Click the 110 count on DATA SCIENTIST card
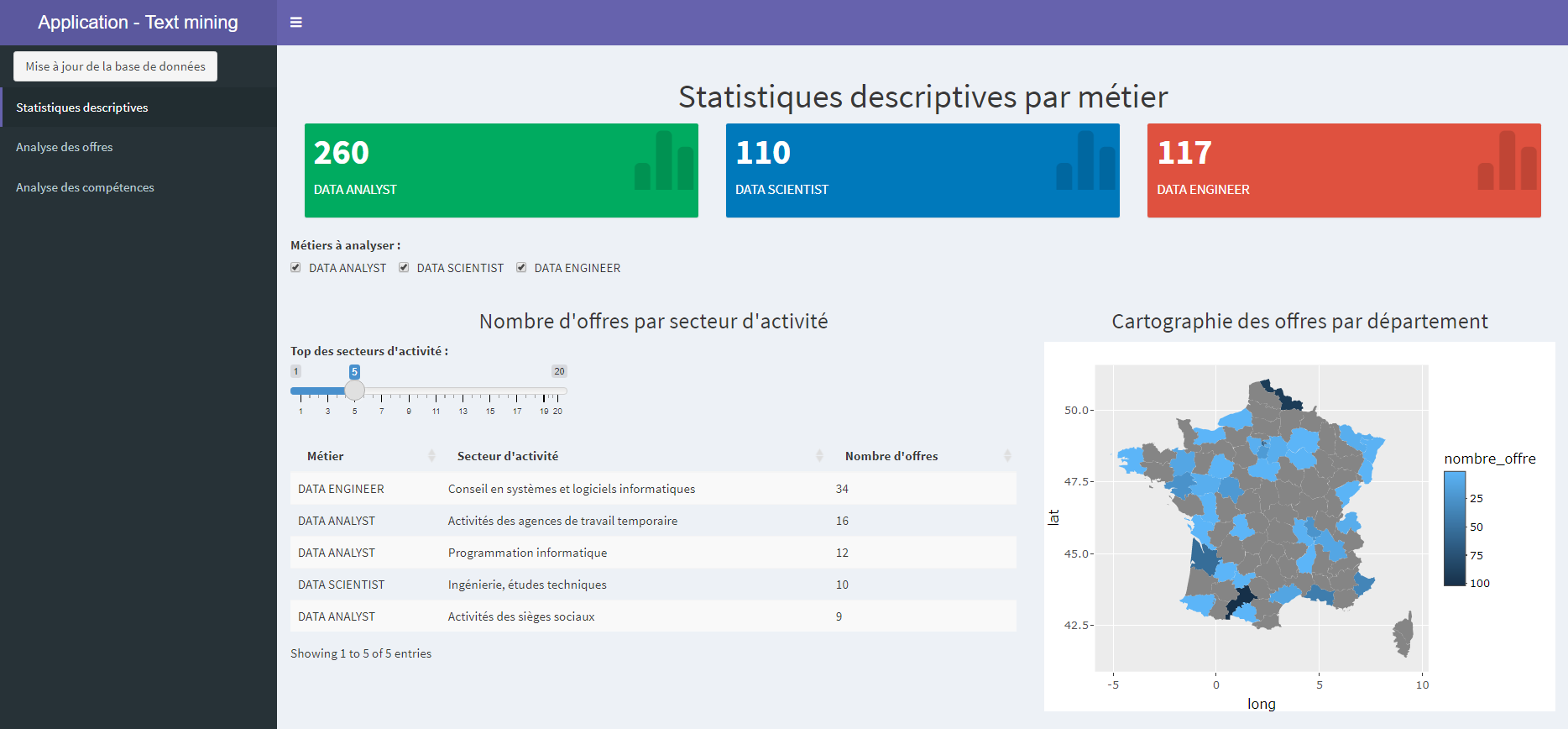This screenshot has width=1568, height=729. (763, 152)
